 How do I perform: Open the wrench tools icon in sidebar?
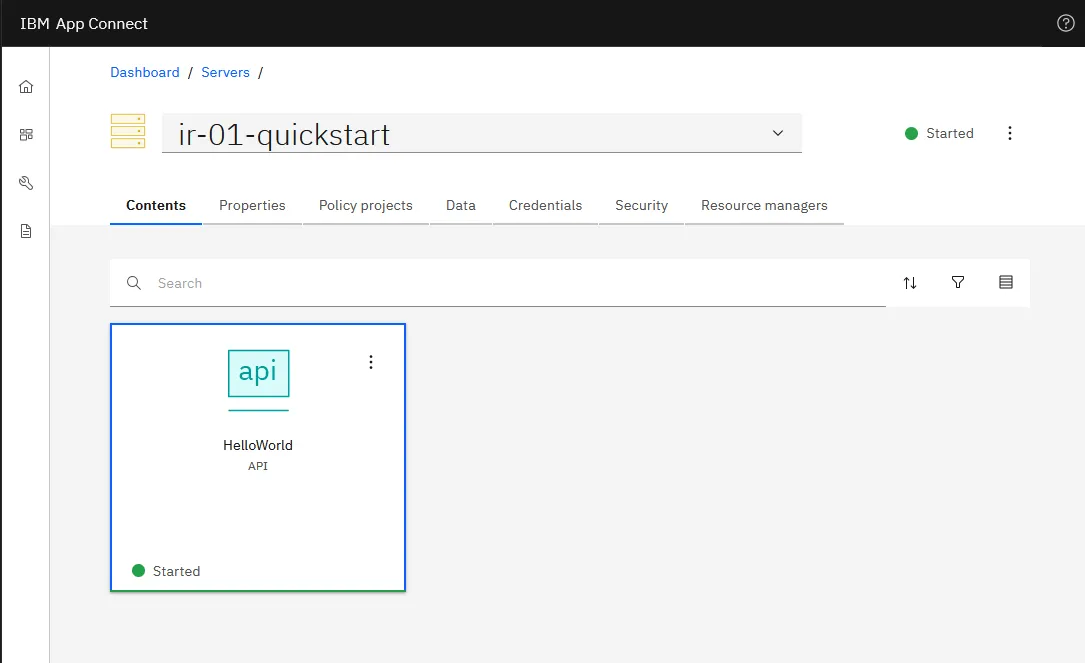click(x=26, y=183)
